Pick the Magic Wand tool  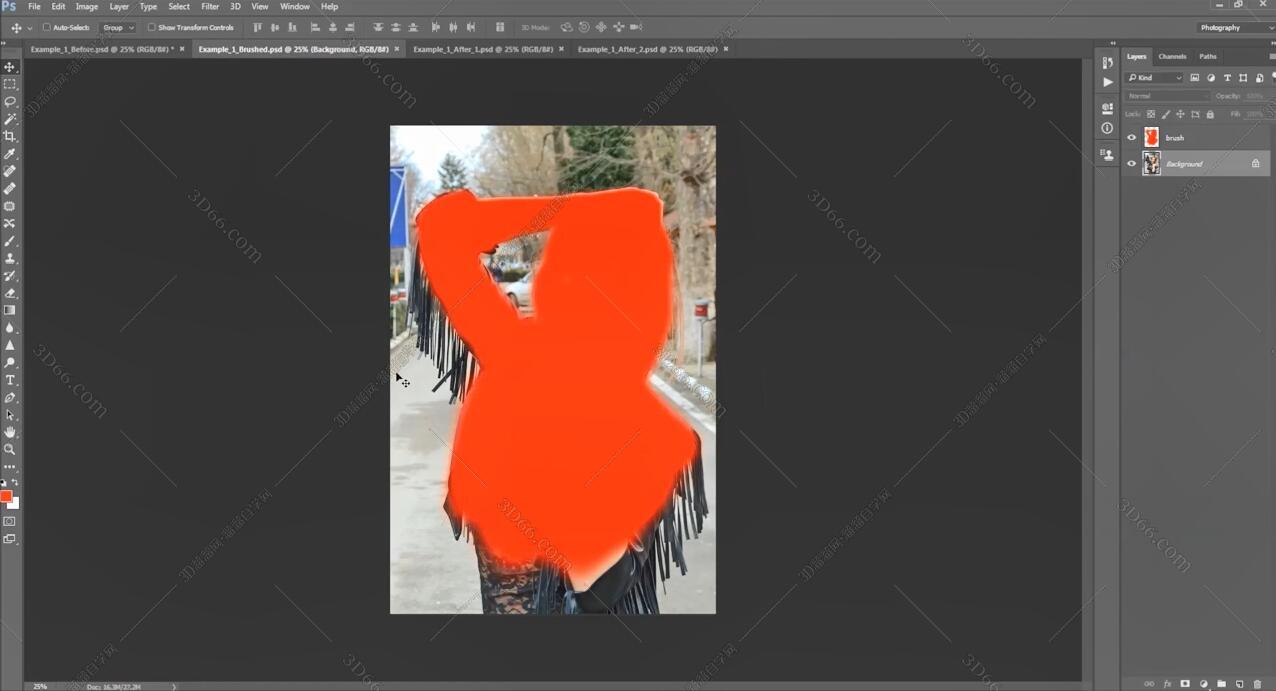pos(10,119)
